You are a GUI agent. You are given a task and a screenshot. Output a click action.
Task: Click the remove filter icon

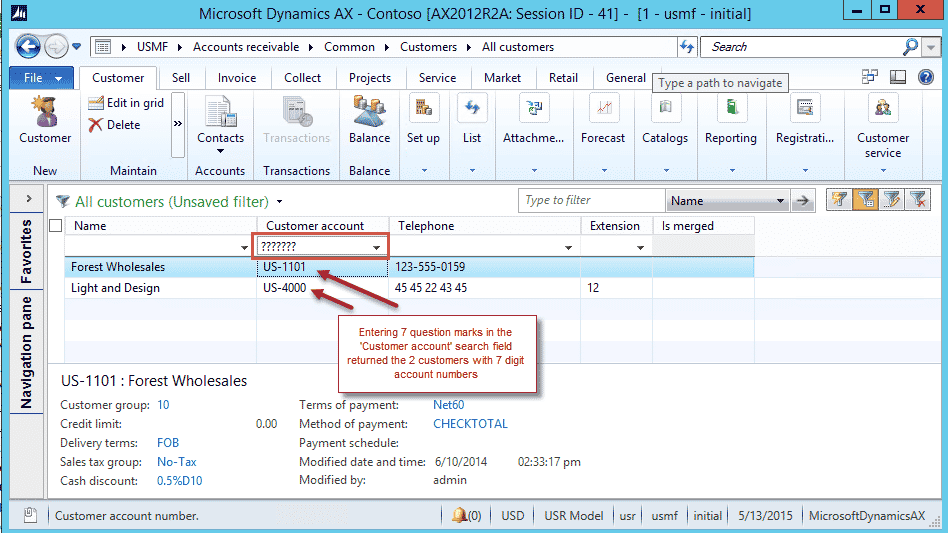tap(918, 200)
